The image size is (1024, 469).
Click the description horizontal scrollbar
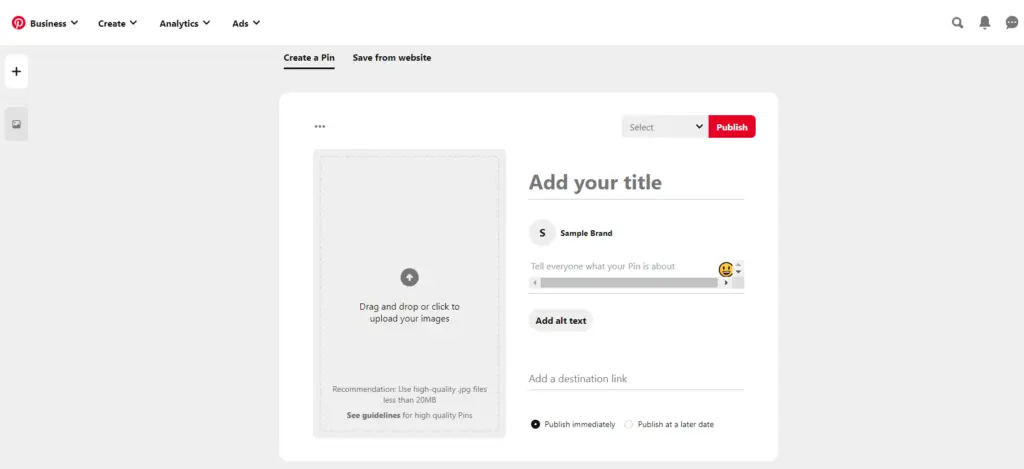coord(628,283)
